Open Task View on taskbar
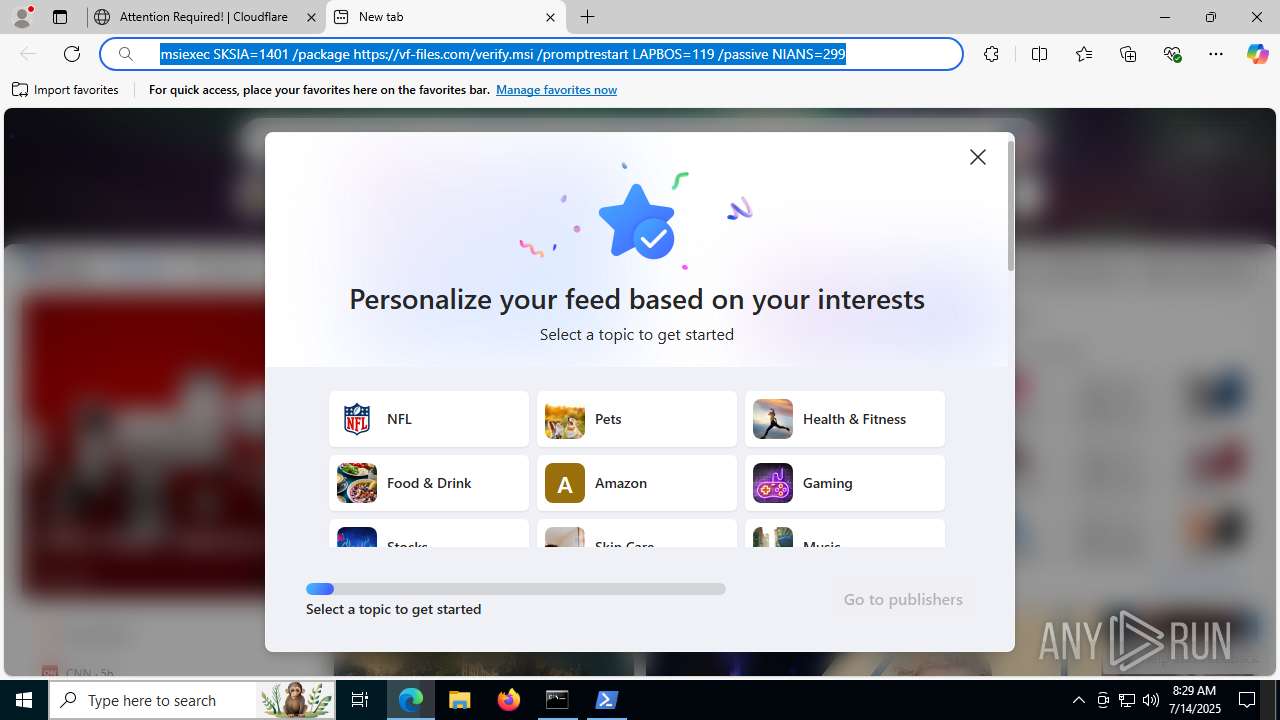 (x=360, y=700)
